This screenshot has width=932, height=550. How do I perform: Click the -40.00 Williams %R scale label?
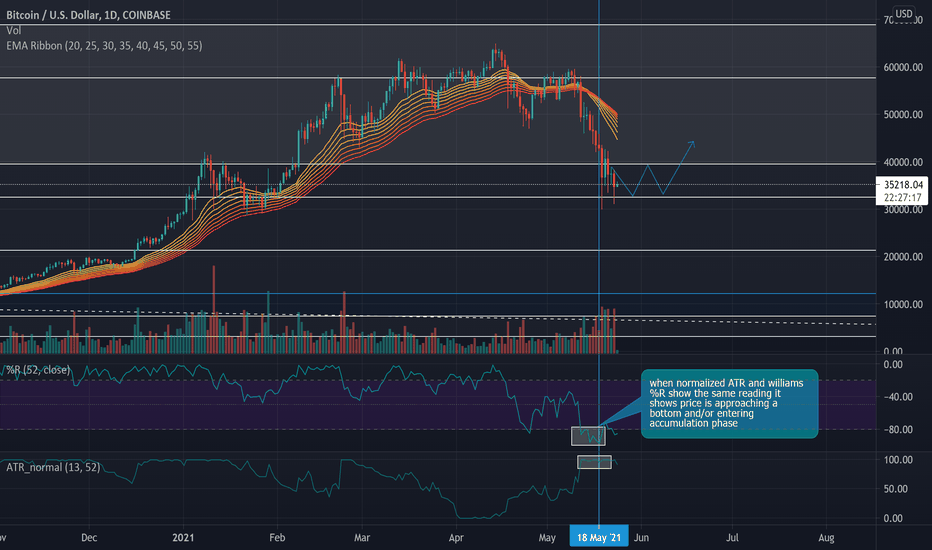pyautogui.click(x=898, y=397)
